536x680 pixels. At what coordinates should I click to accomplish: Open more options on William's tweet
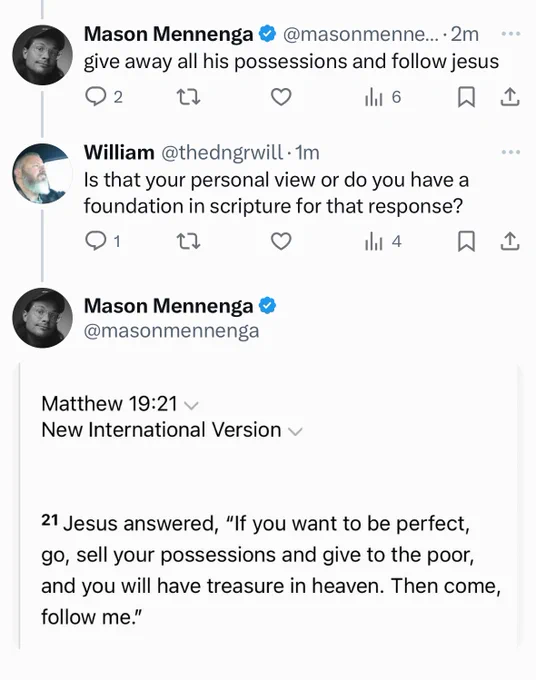tap(511, 152)
